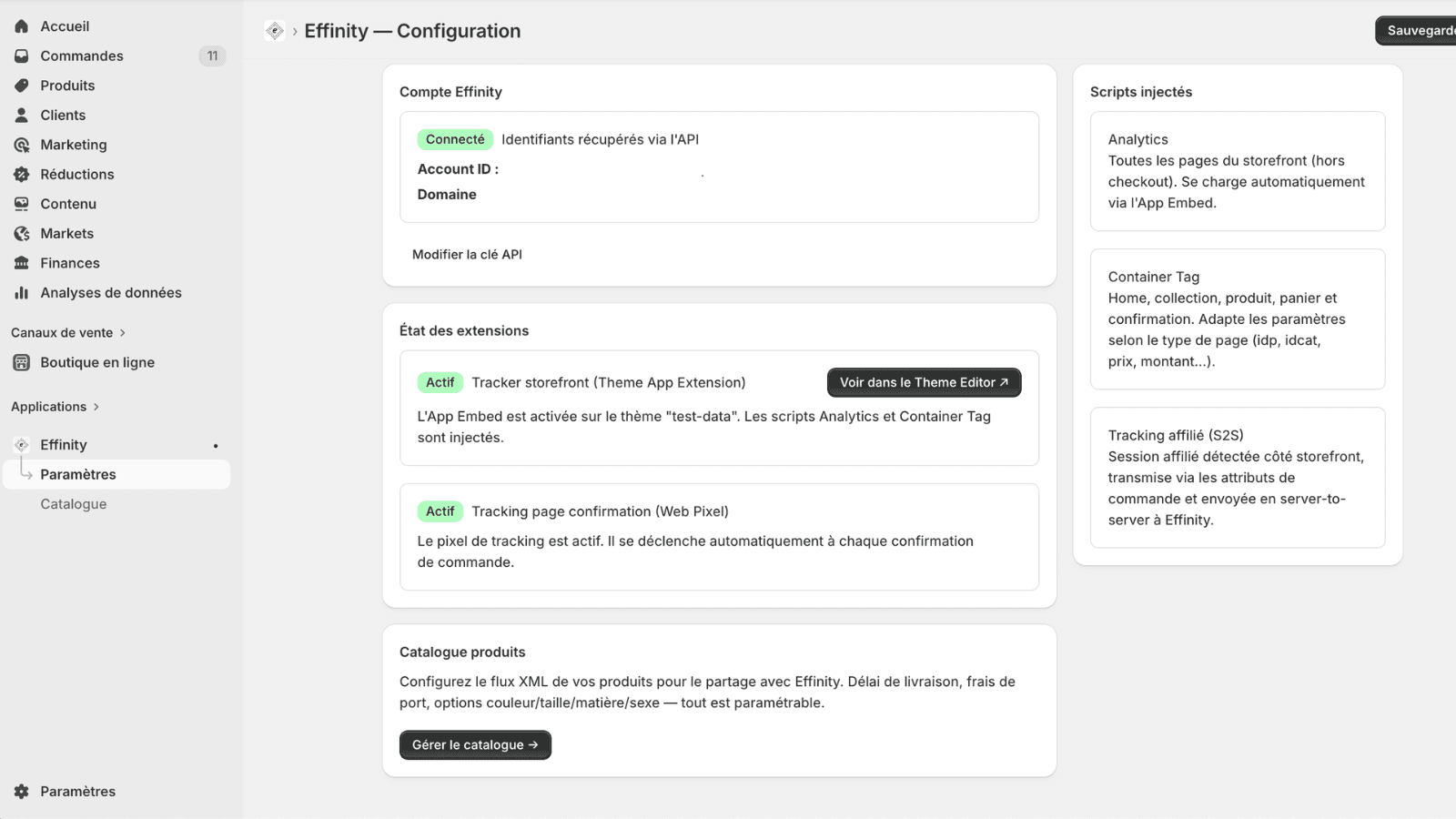Click Gérer le catalogue button

475,744
